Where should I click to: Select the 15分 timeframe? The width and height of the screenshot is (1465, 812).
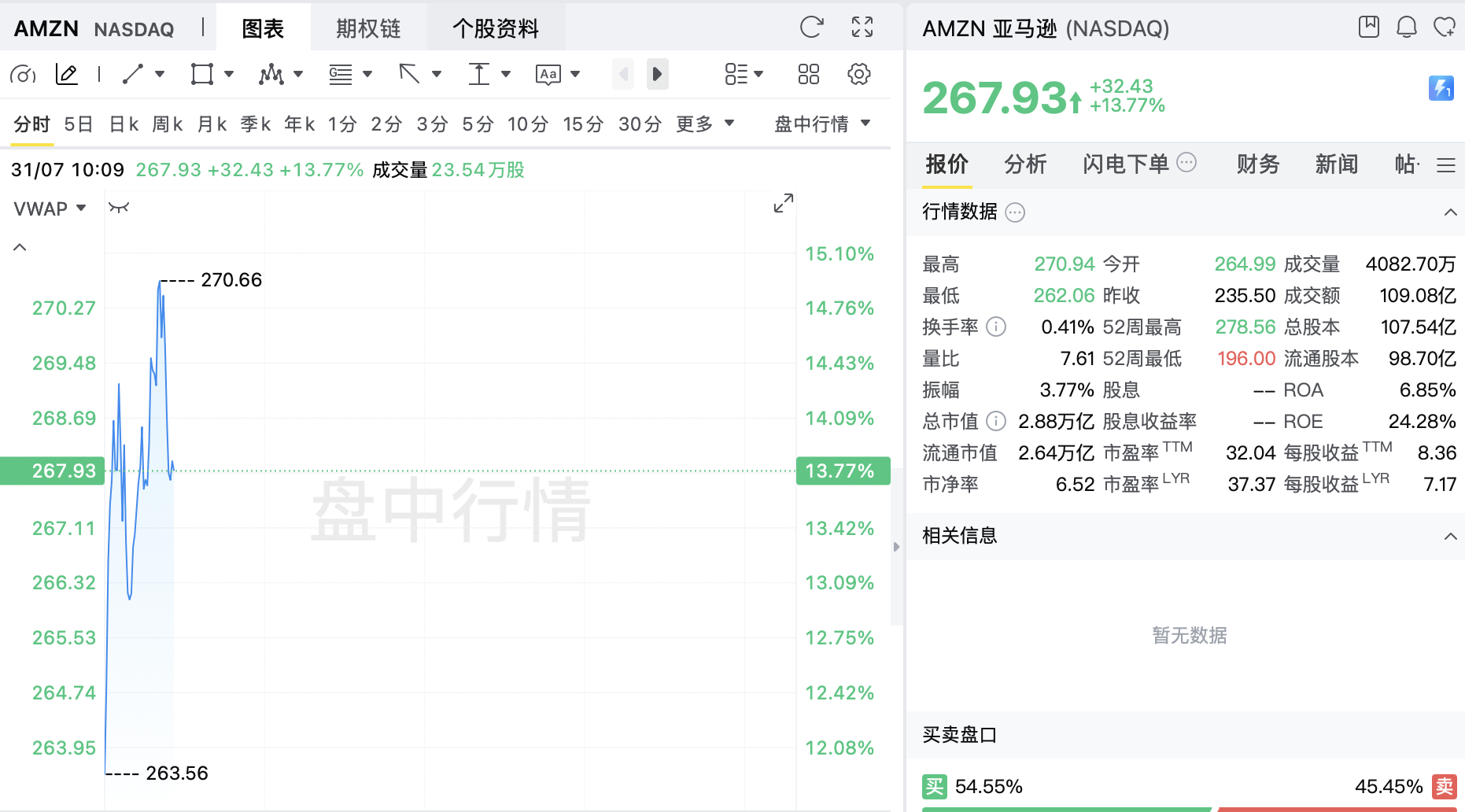(x=583, y=124)
